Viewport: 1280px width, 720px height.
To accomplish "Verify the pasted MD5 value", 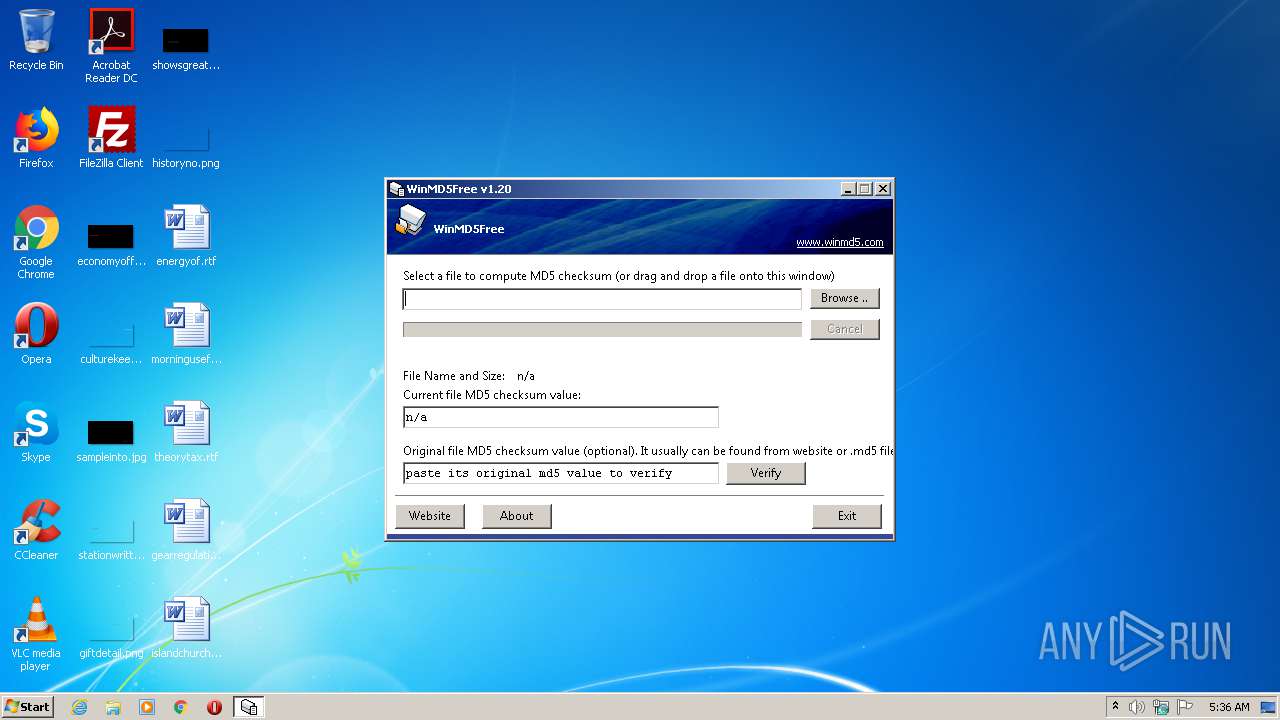I will pos(766,473).
